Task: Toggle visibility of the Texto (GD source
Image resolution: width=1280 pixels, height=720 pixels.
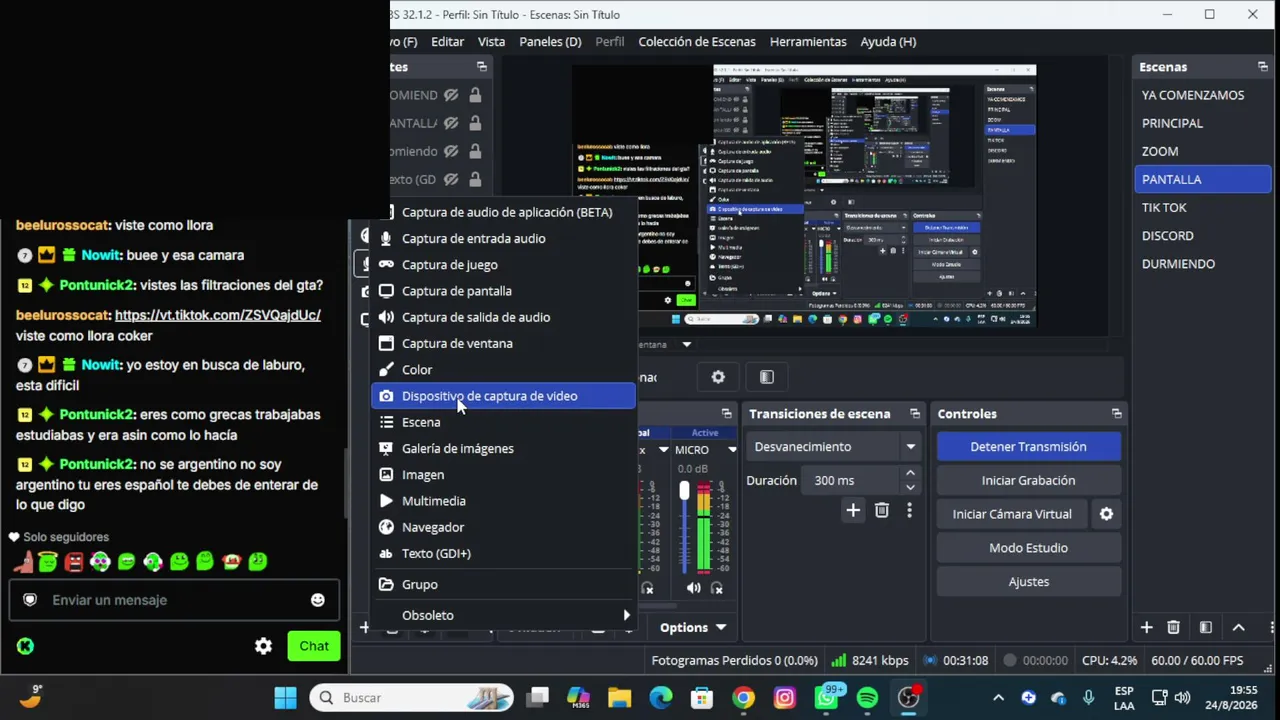Action: click(x=452, y=179)
